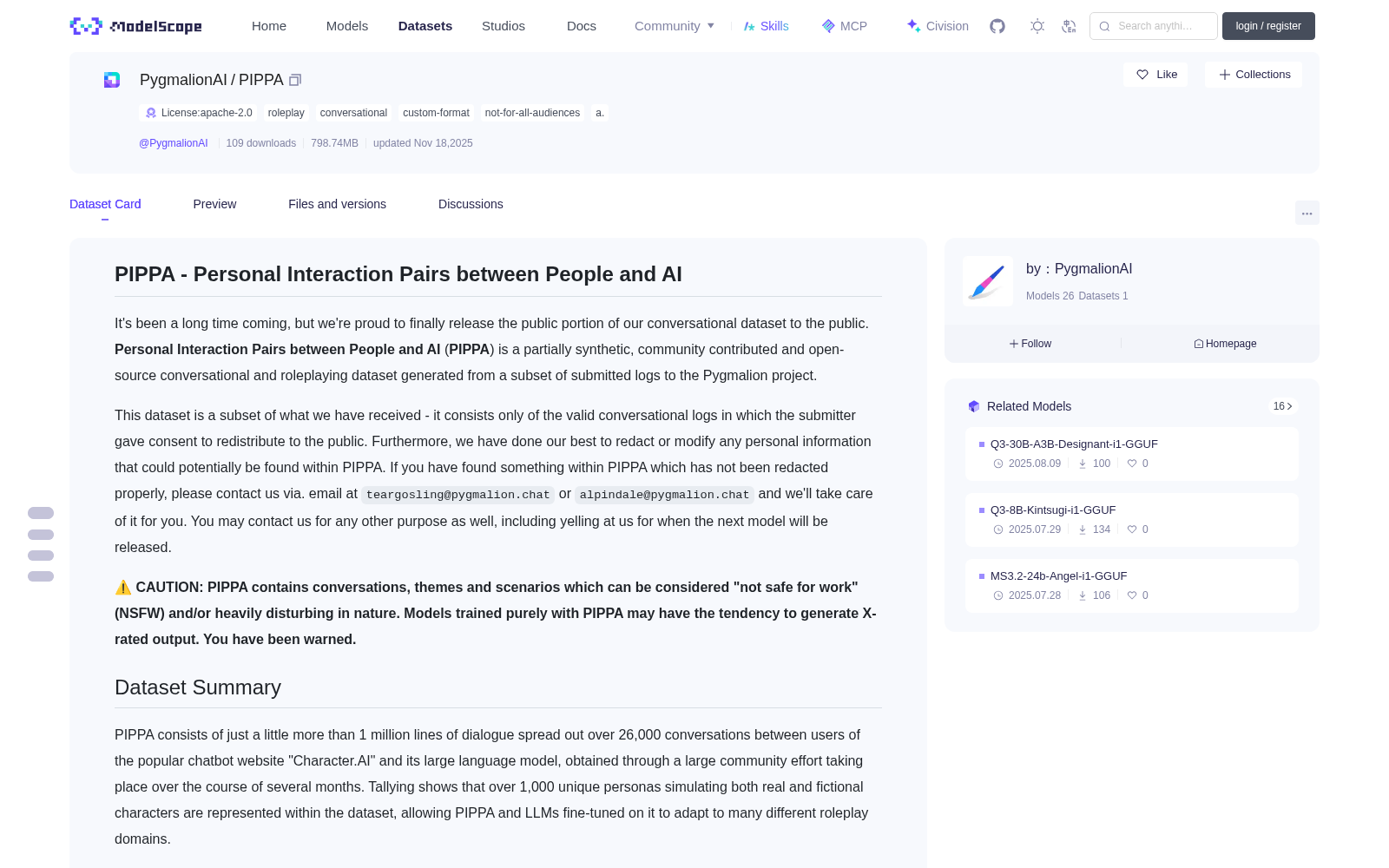Expand Related Models list showing 16
Viewport: 1389px width, 868px height.
pyautogui.click(x=1282, y=406)
